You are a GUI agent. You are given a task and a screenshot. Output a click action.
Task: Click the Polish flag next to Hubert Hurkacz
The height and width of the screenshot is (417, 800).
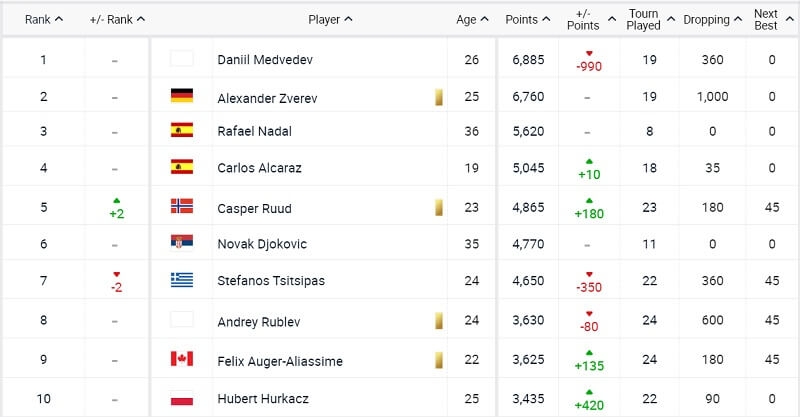pos(181,397)
